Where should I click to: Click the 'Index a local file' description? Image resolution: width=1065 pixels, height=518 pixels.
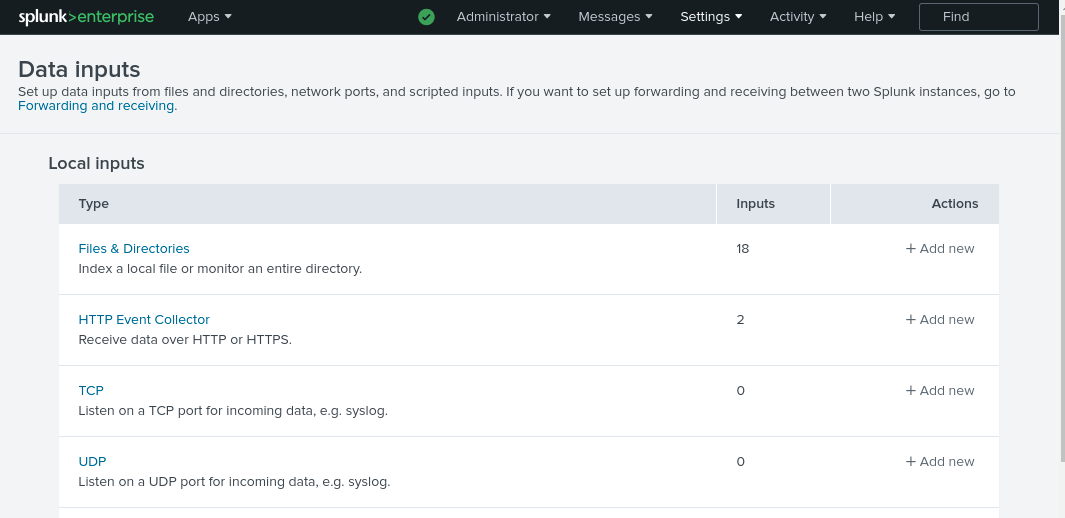coord(220,269)
